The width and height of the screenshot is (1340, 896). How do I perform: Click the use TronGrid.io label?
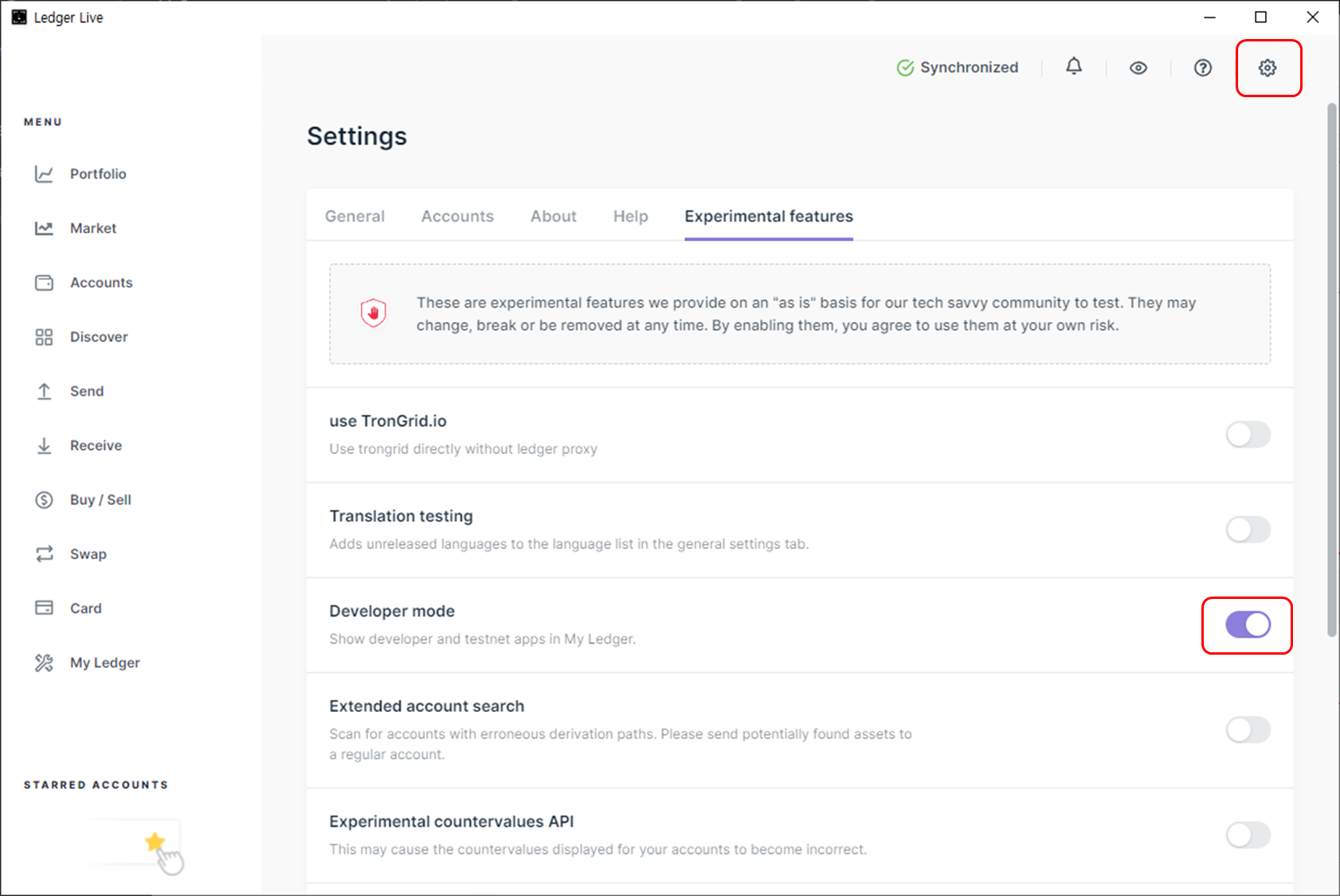tap(388, 421)
